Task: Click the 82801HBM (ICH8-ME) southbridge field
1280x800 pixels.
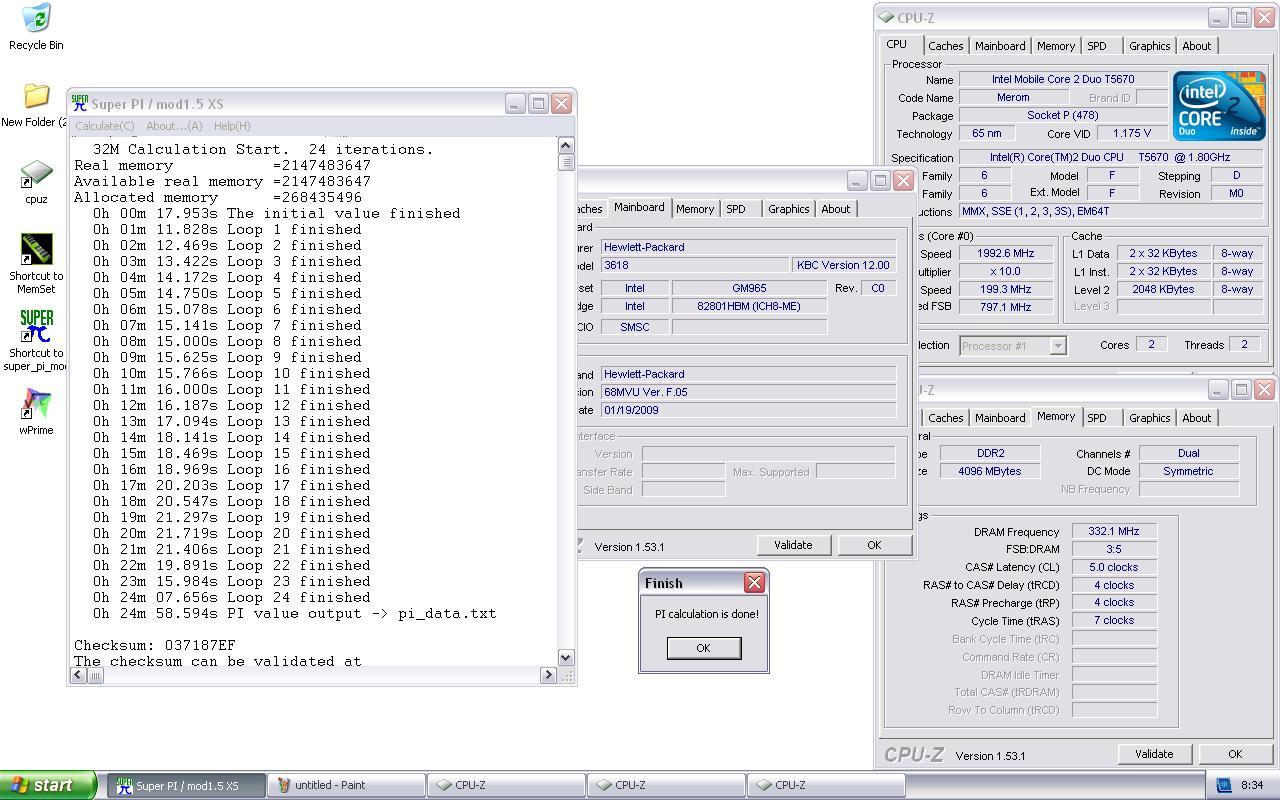Action: click(749, 306)
